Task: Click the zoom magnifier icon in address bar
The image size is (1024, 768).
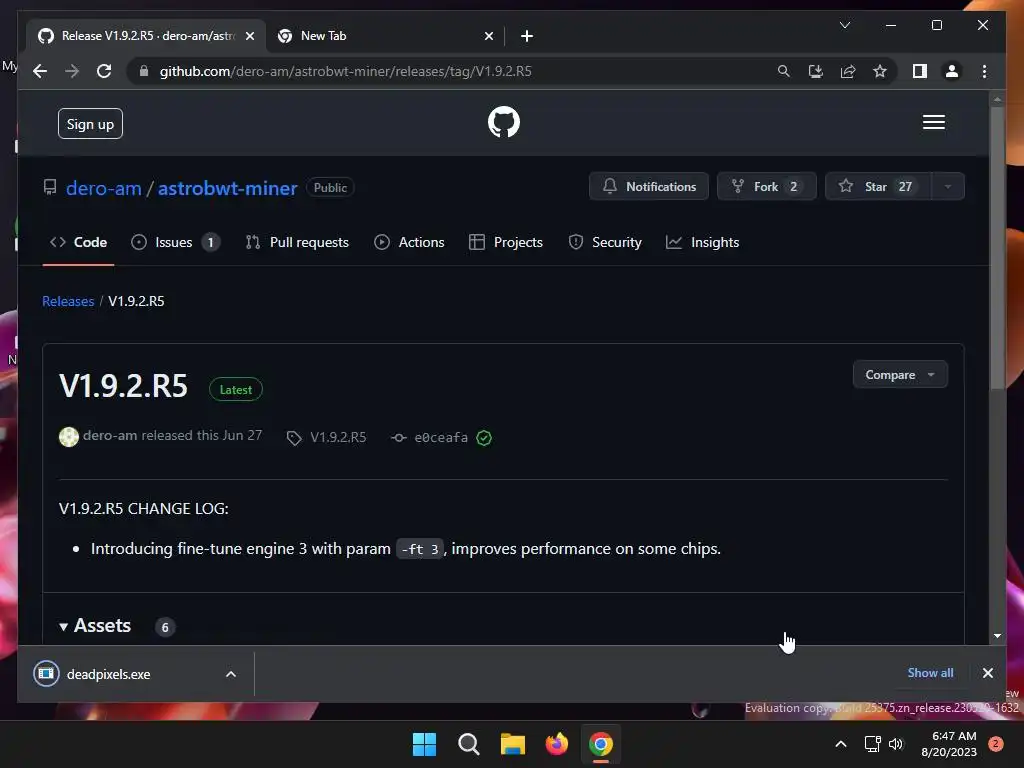Action: coord(784,71)
